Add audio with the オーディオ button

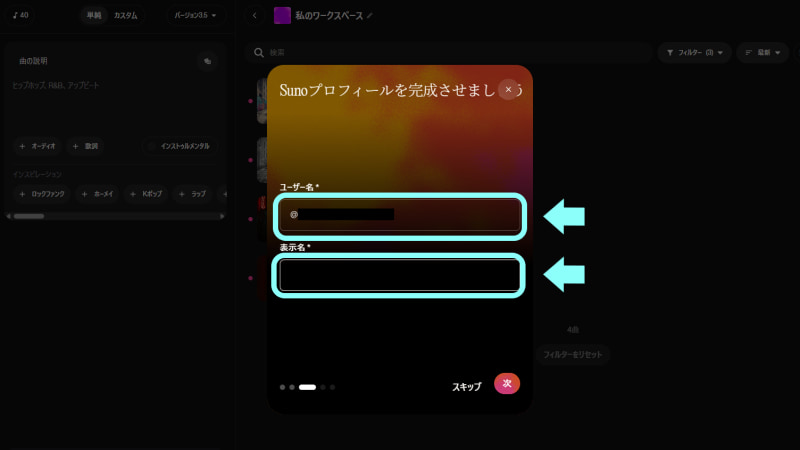[37, 146]
